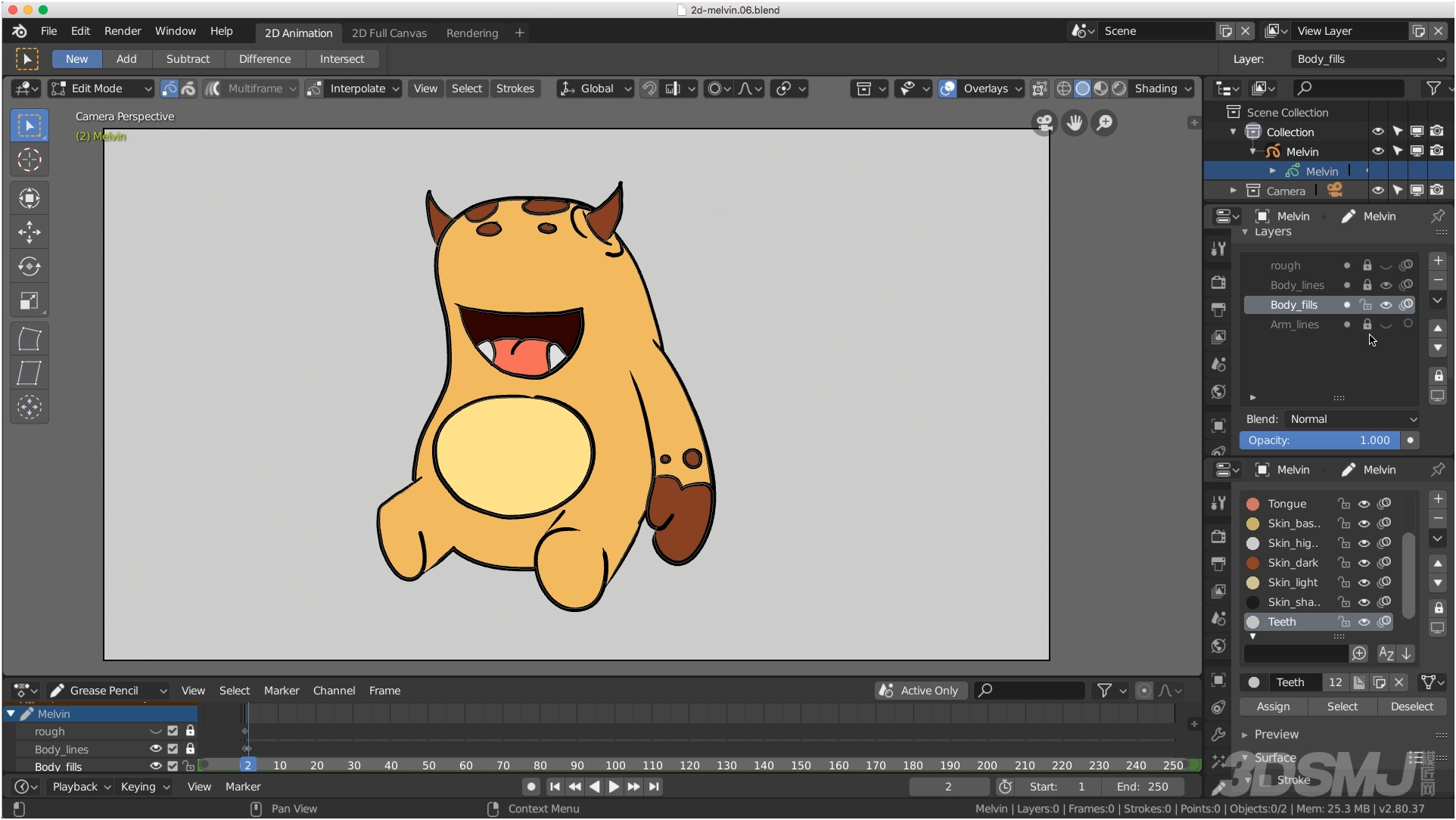Screen dimensions: 1456x820
Task: Toggle camera view icon in viewport
Action: click(x=1044, y=123)
